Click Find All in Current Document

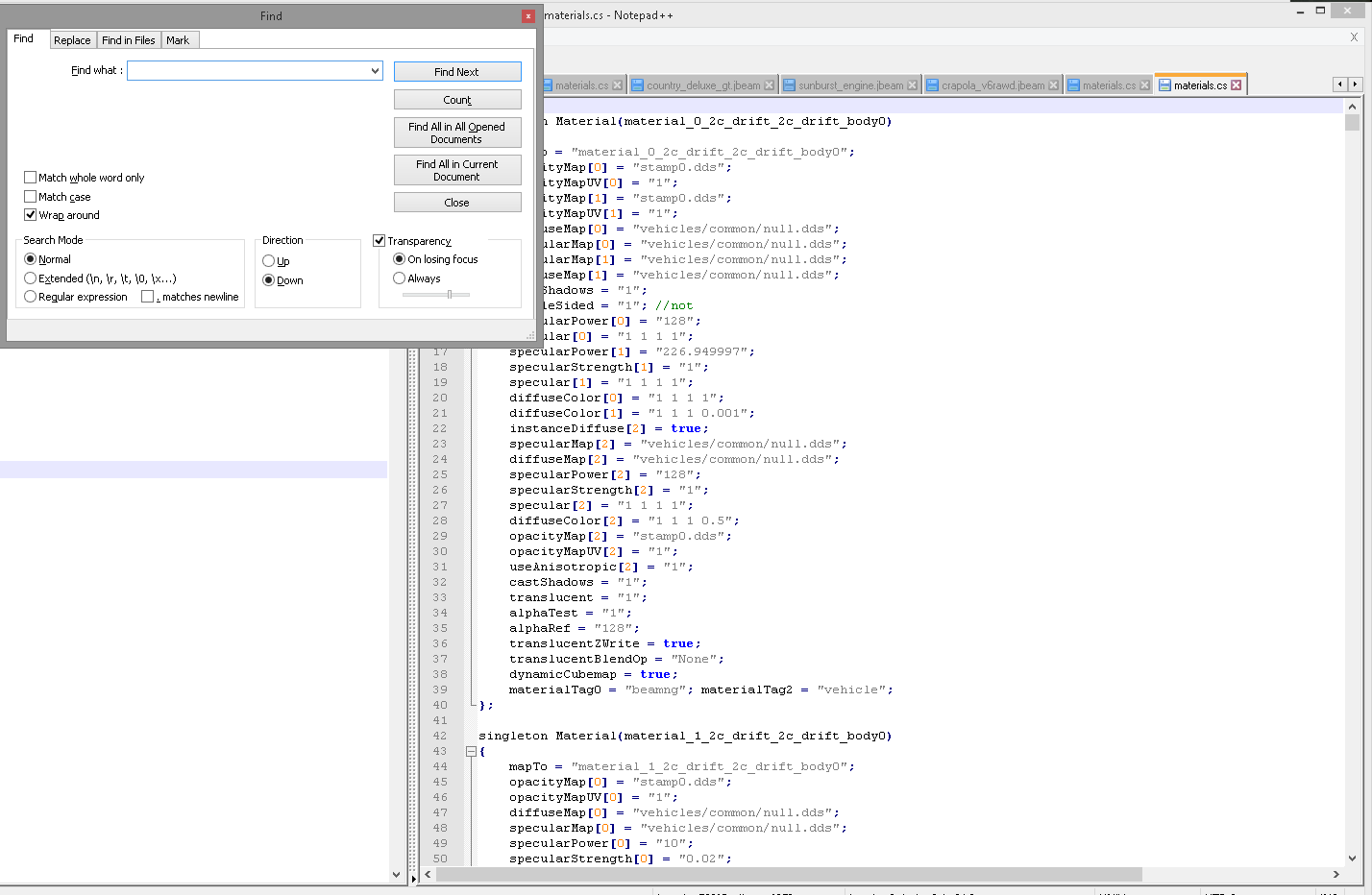(456, 170)
